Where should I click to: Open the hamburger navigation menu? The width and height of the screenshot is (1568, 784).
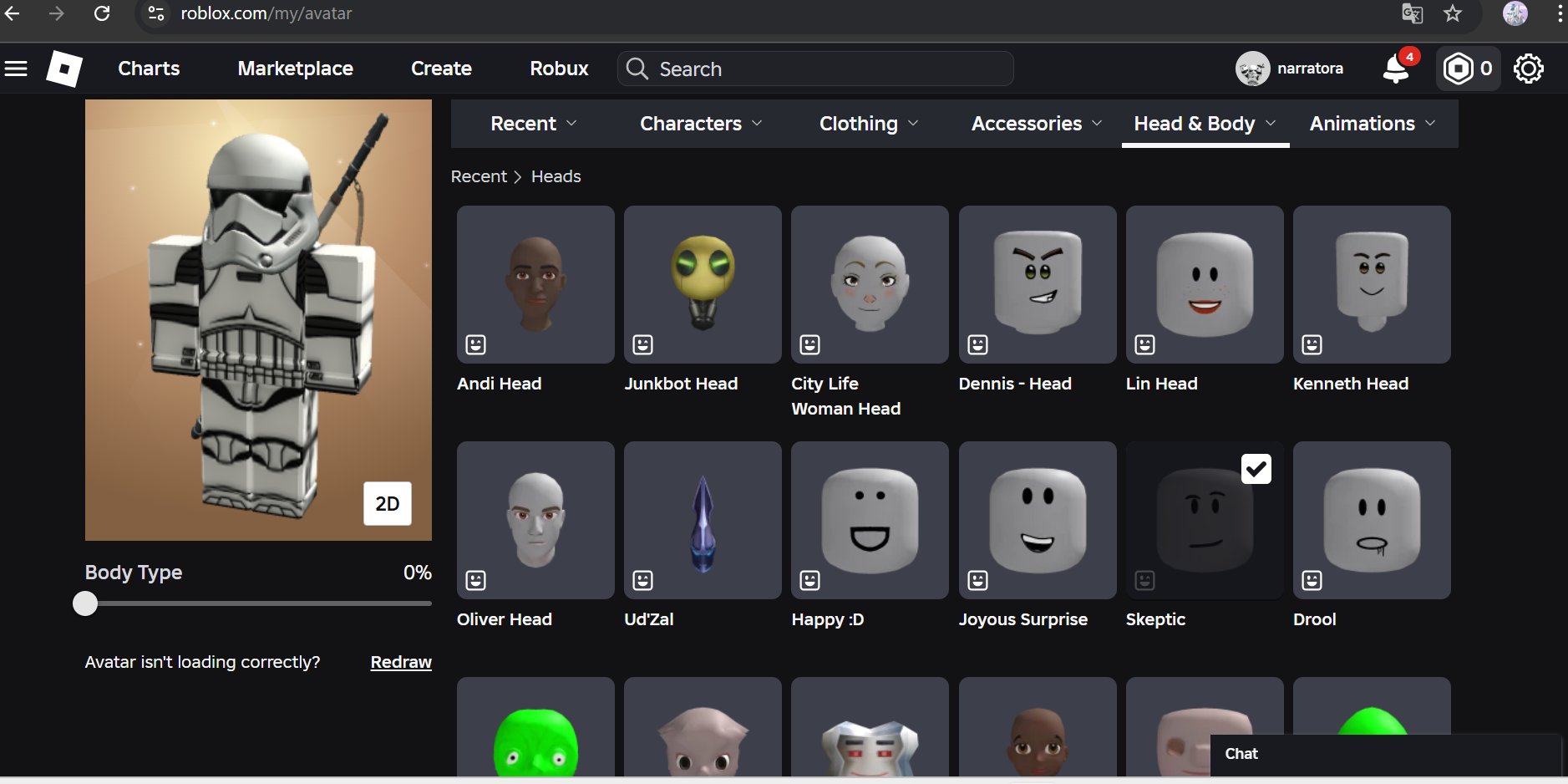coord(16,69)
